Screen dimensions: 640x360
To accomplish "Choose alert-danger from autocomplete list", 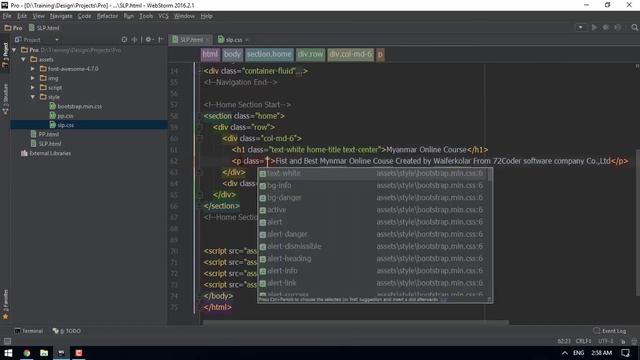I will [x=372, y=234].
